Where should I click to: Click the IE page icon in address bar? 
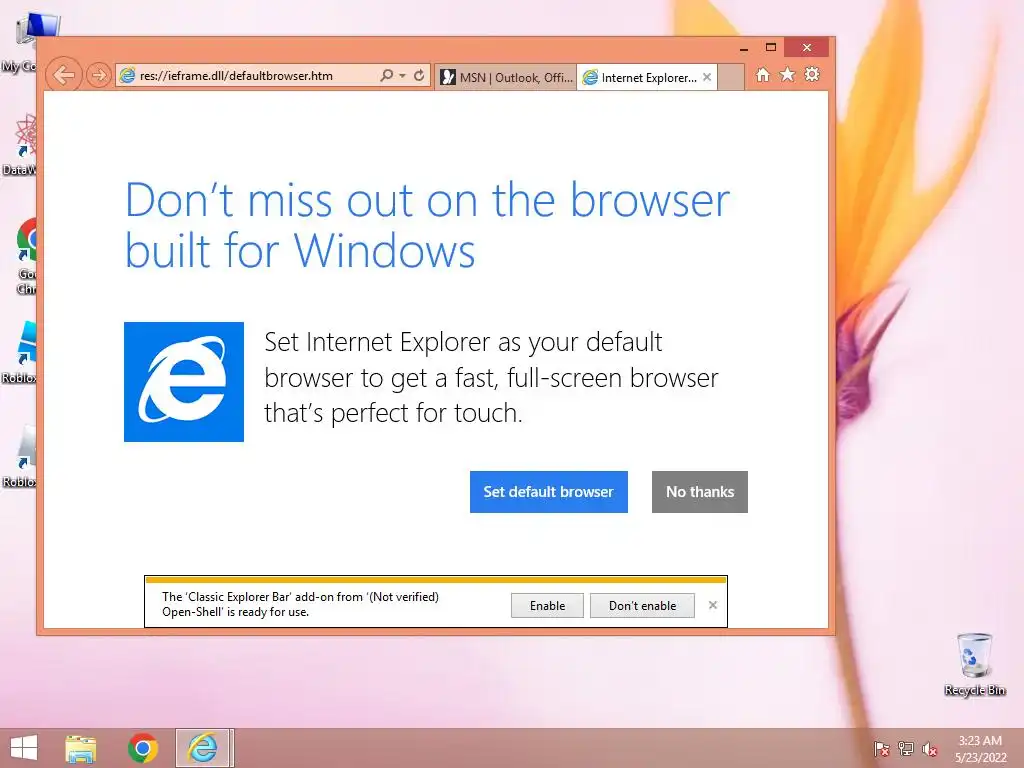[127, 76]
